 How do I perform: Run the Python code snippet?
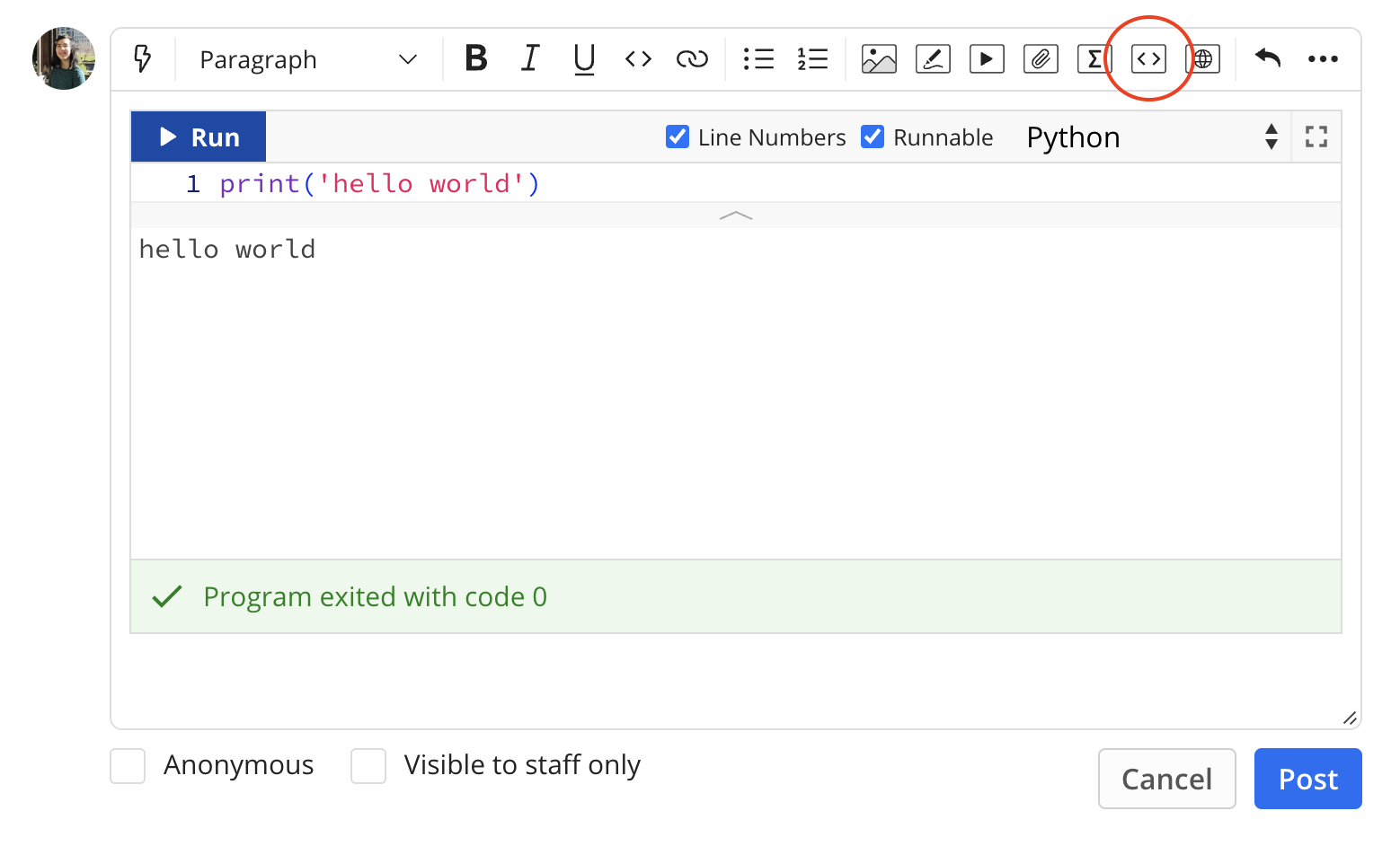coord(199,137)
